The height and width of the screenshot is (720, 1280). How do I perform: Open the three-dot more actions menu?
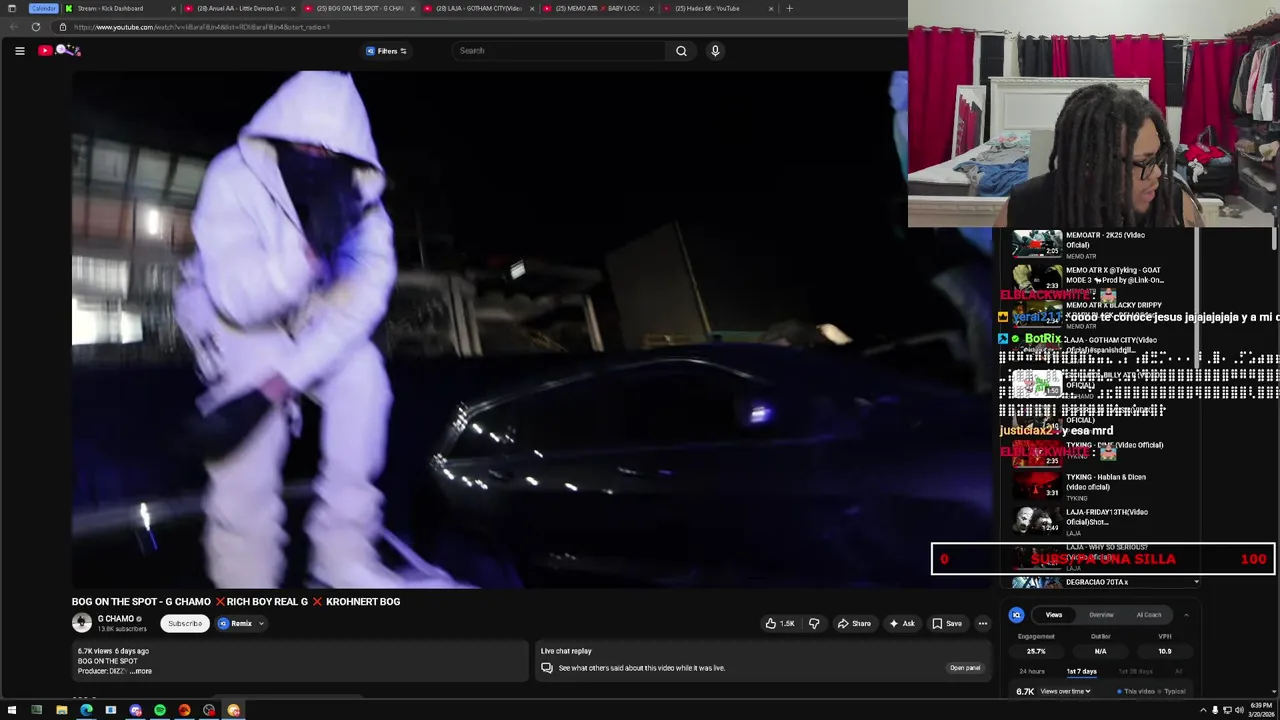982,623
